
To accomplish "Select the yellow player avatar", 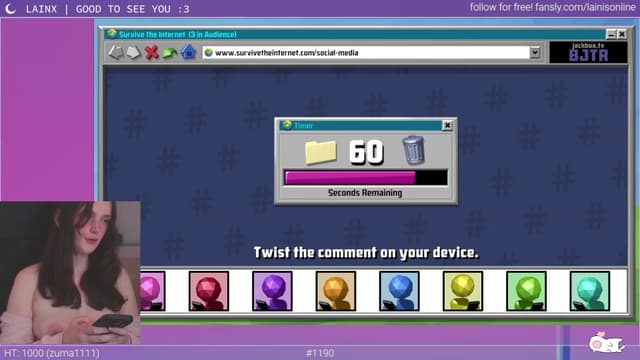I will [463, 291].
